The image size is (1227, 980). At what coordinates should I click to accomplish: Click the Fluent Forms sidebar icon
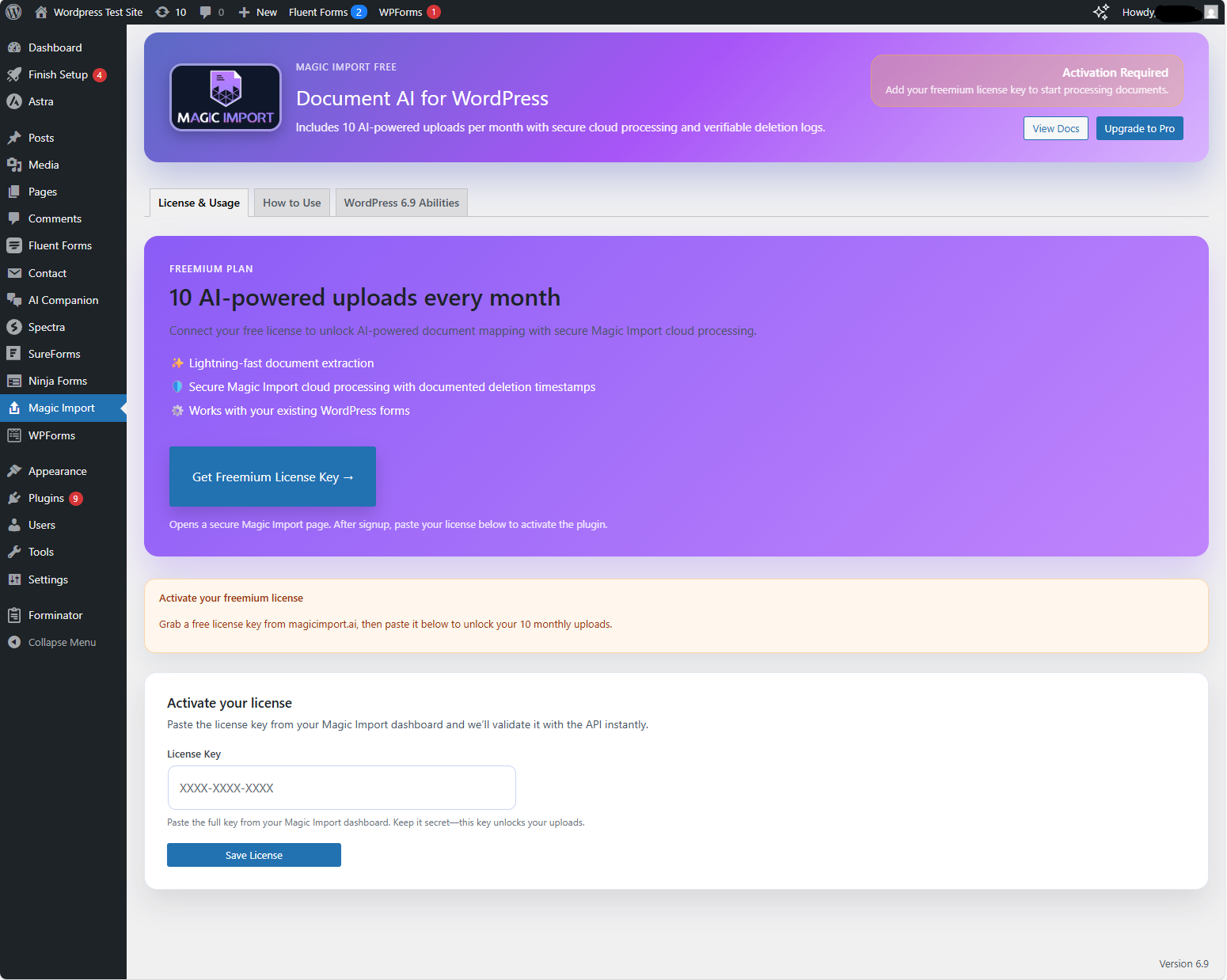(14, 245)
